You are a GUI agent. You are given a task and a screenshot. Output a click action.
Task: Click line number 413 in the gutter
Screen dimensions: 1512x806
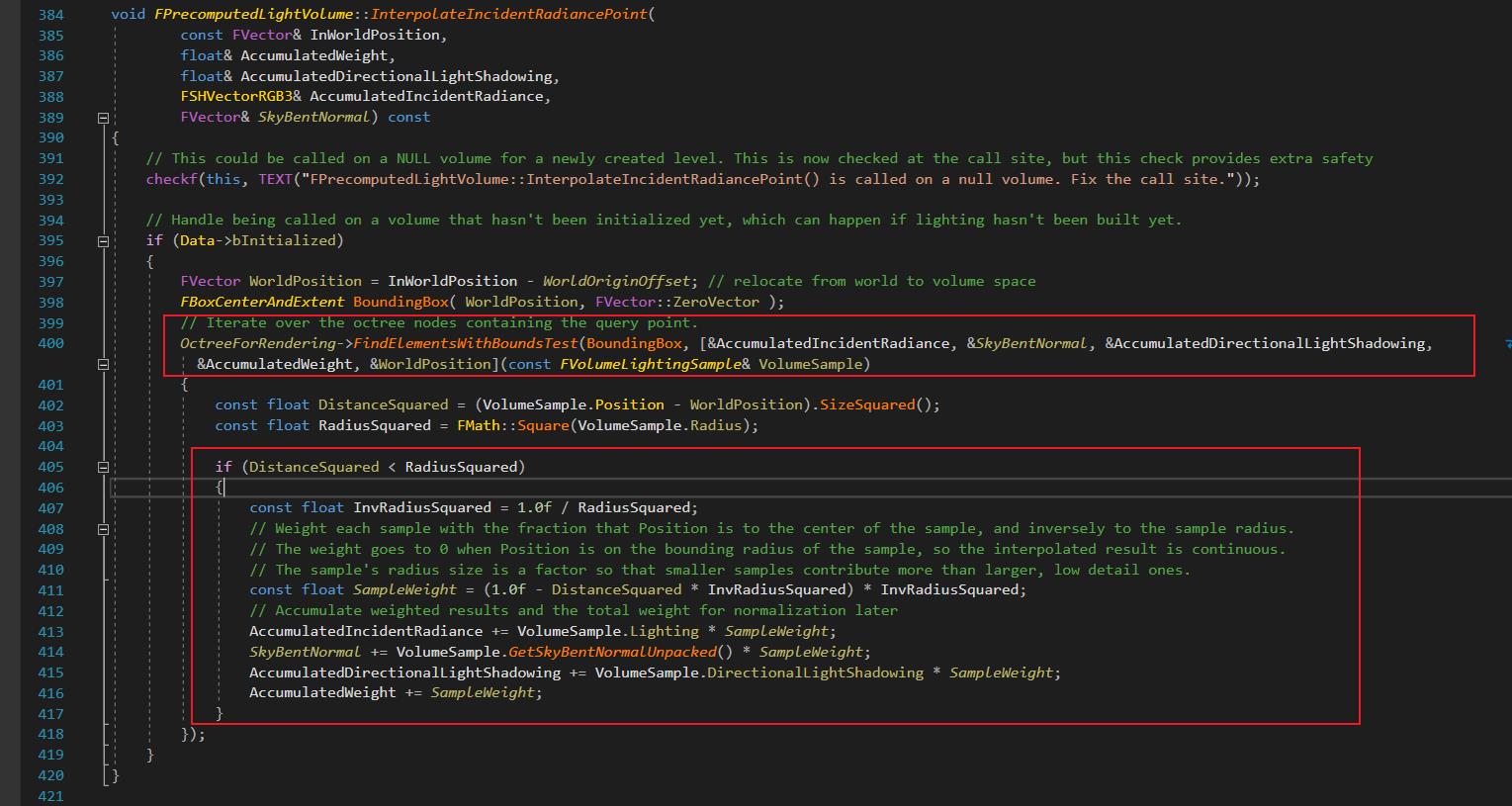pos(50,632)
